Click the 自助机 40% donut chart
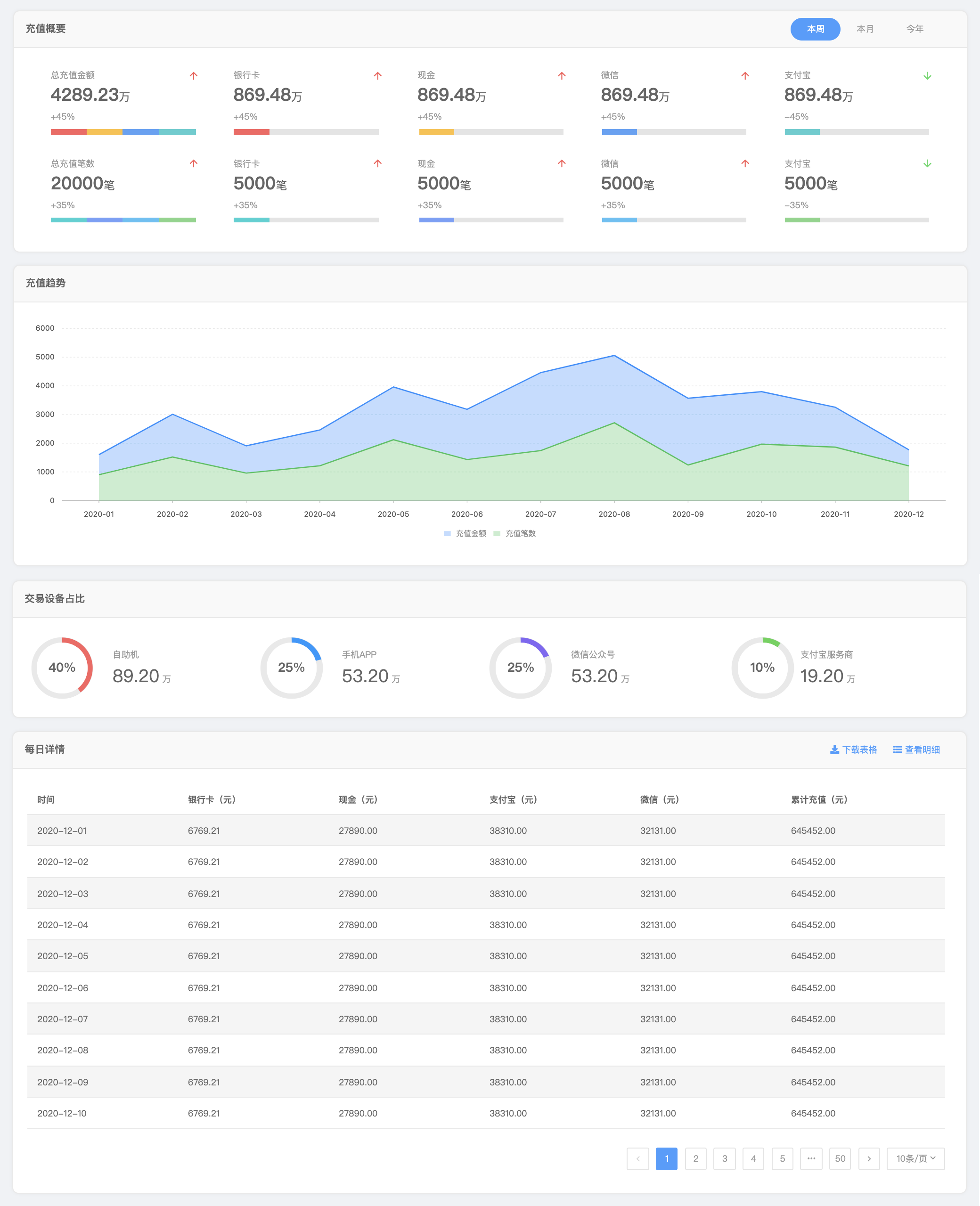Screen dimensions: 980x1206 tap(62, 668)
